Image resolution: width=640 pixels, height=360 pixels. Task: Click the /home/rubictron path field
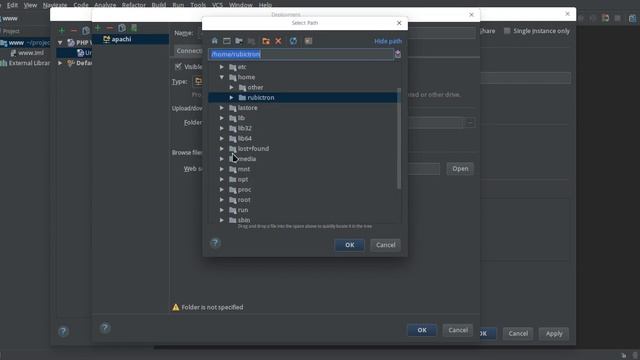coord(301,54)
